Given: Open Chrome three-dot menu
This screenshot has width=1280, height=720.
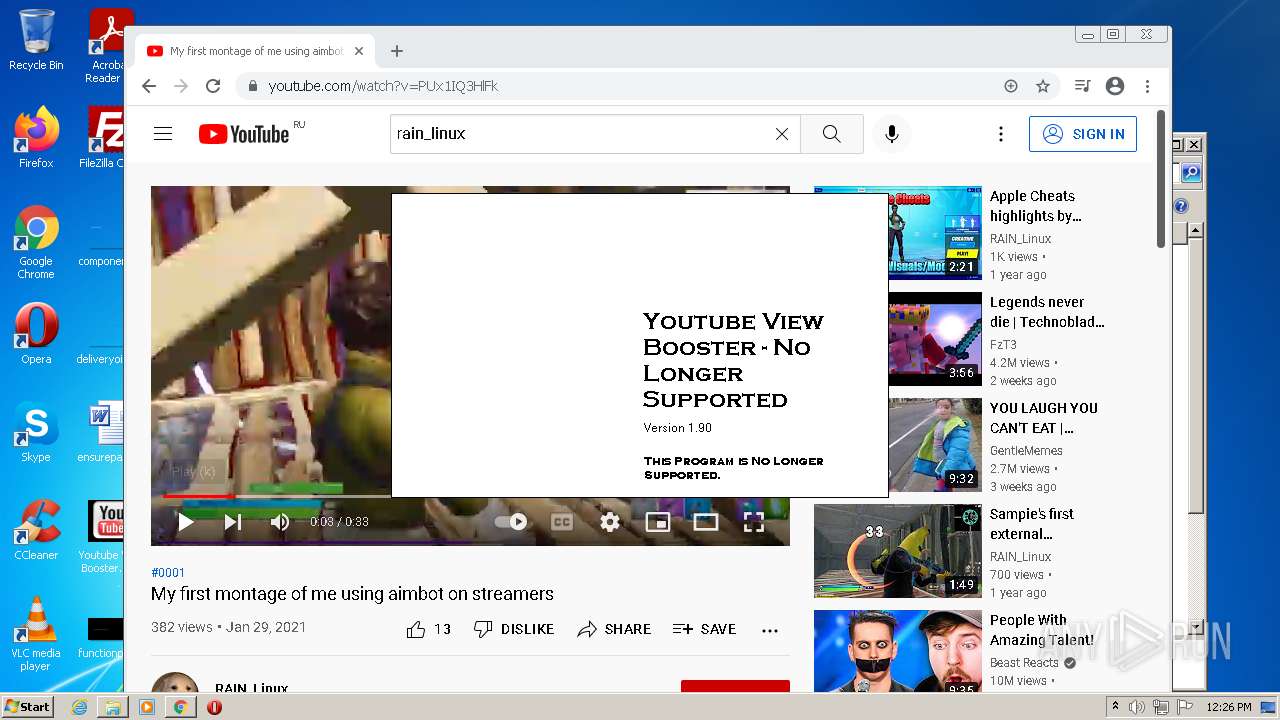Looking at the screenshot, I should 1148,86.
